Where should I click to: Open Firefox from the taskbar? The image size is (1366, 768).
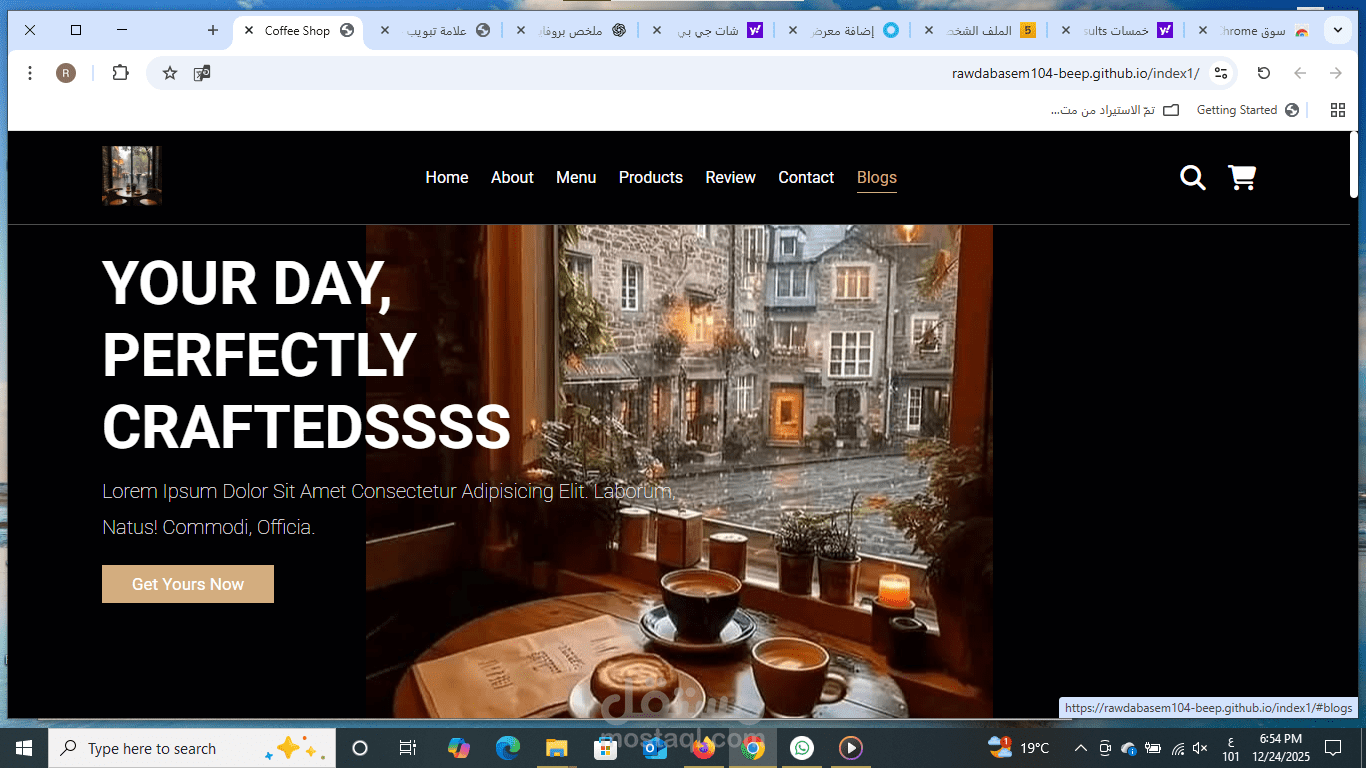(x=704, y=748)
